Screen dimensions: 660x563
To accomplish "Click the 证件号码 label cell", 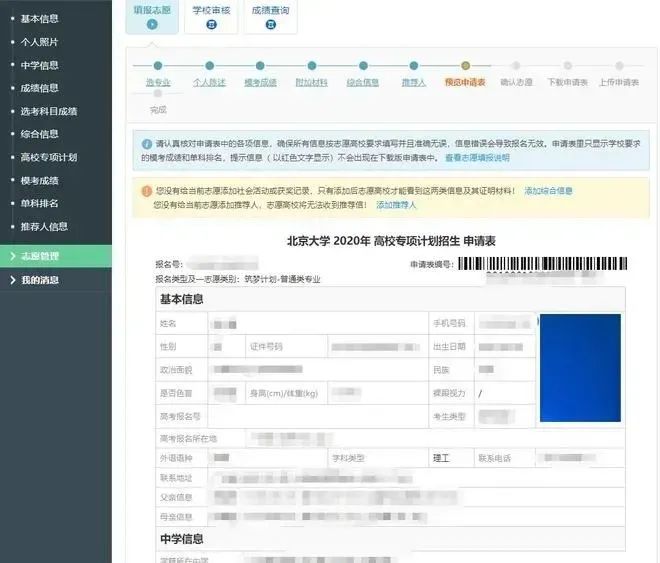I will click(x=286, y=347).
